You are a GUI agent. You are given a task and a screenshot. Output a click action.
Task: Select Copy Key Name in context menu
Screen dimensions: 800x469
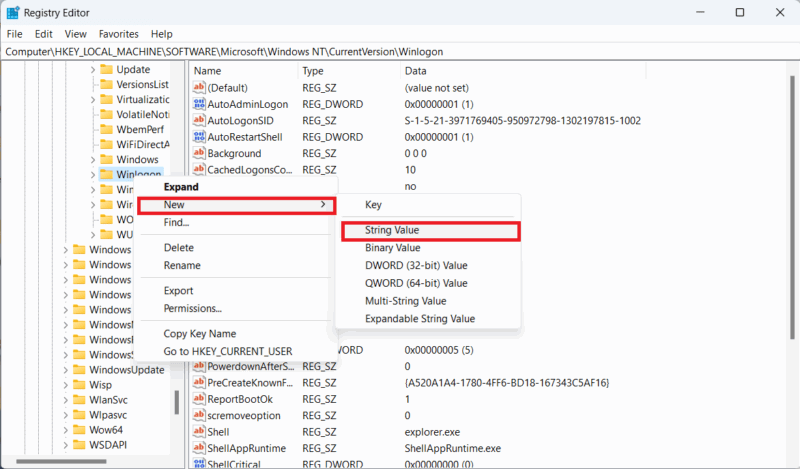[200, 333]
